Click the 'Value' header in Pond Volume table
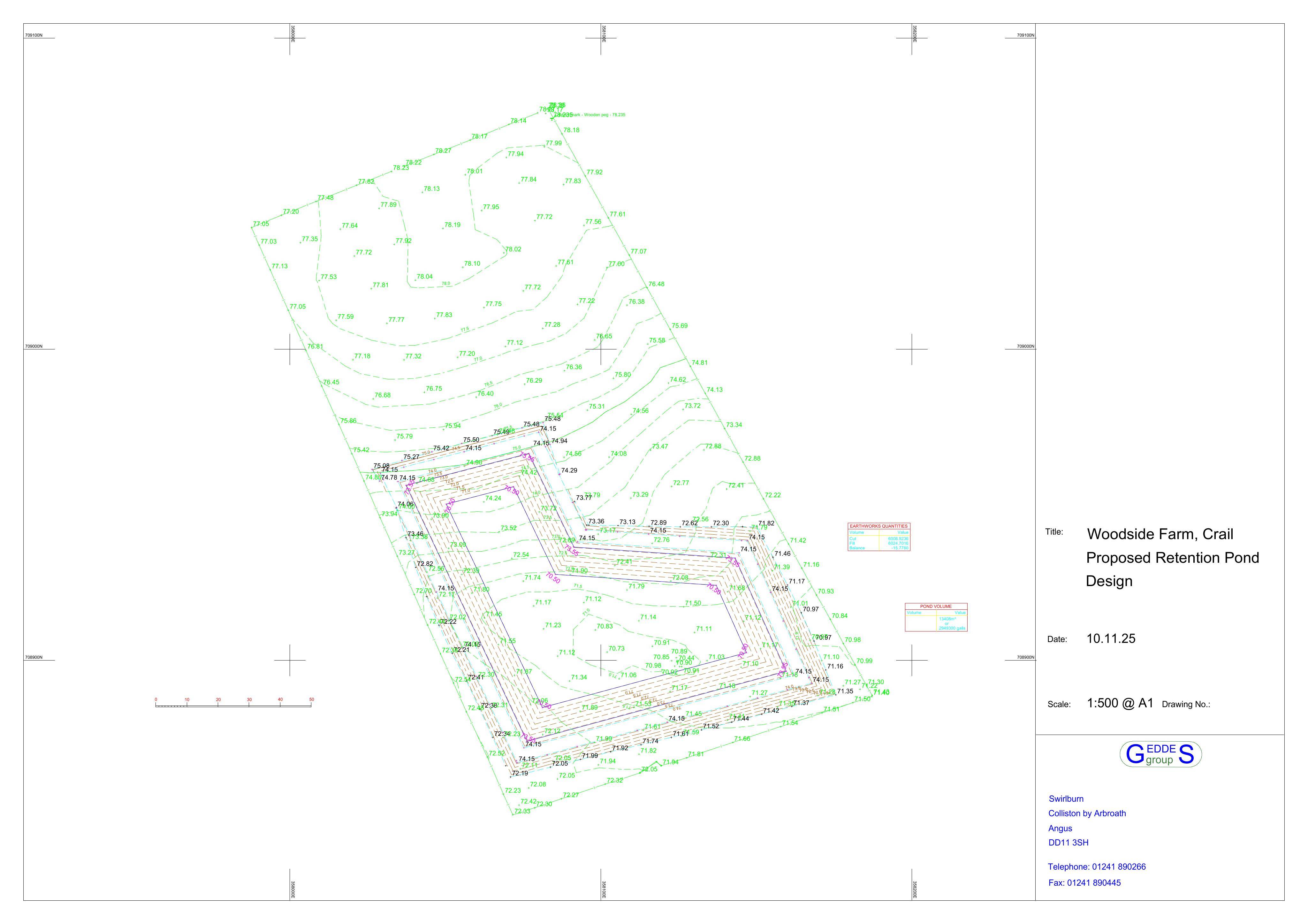This screenshot has width=1308, height=924. pyautogui.click(x=960, y=612)
